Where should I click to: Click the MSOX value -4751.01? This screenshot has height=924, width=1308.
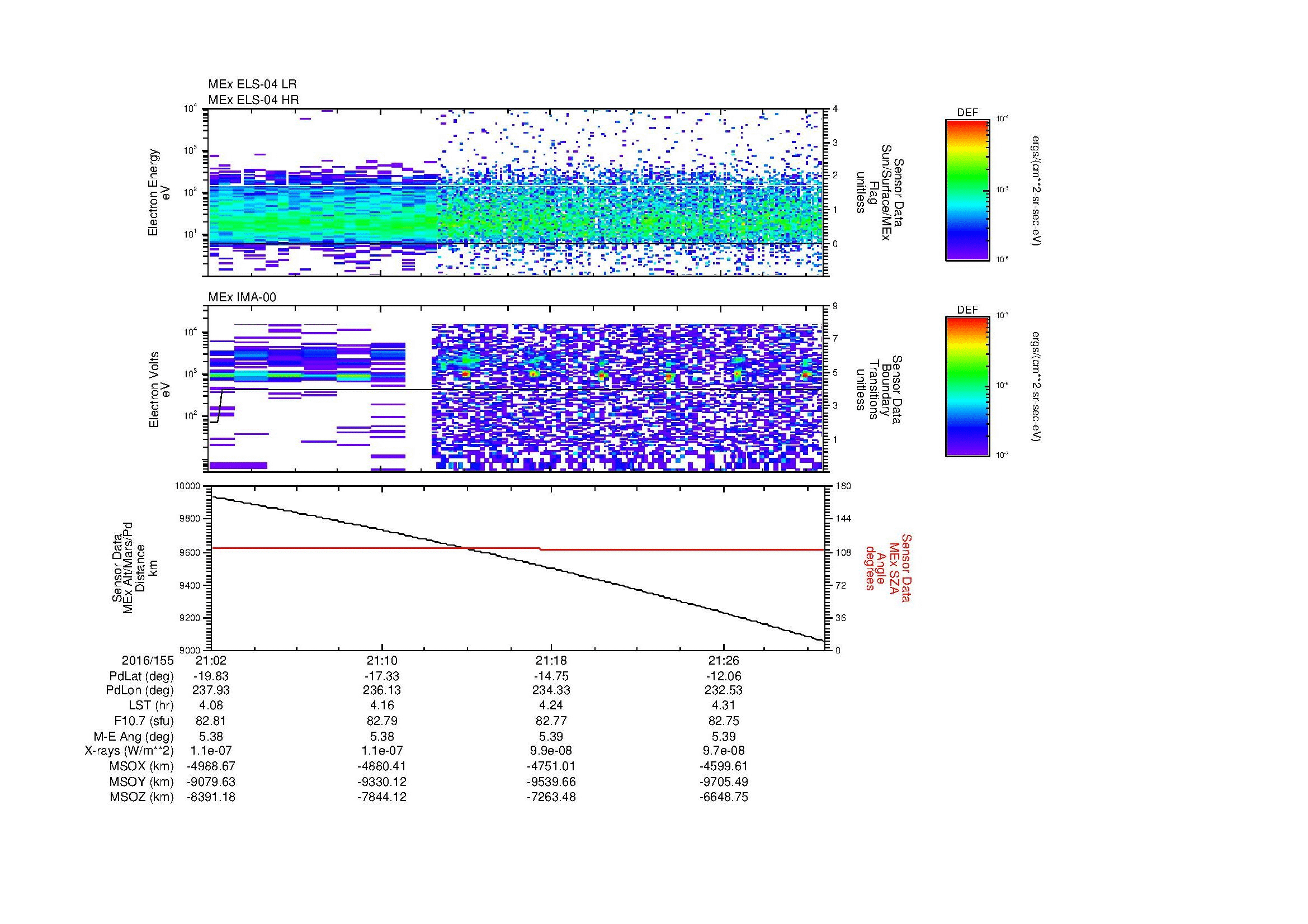[551, 766]
